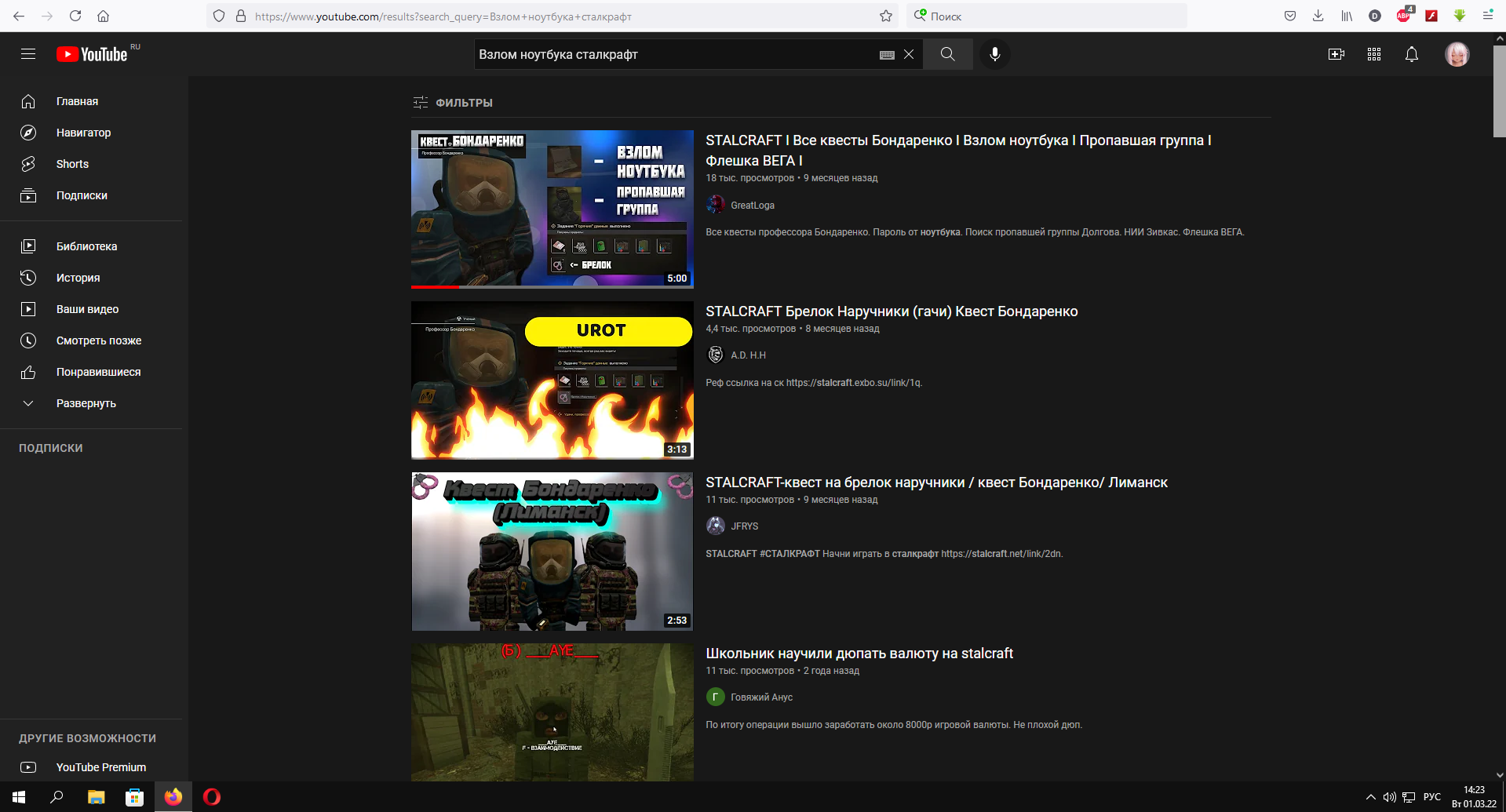The image size is (1506, 812).
Task: Click the page vertical scrollbar
Action: 1500,90
